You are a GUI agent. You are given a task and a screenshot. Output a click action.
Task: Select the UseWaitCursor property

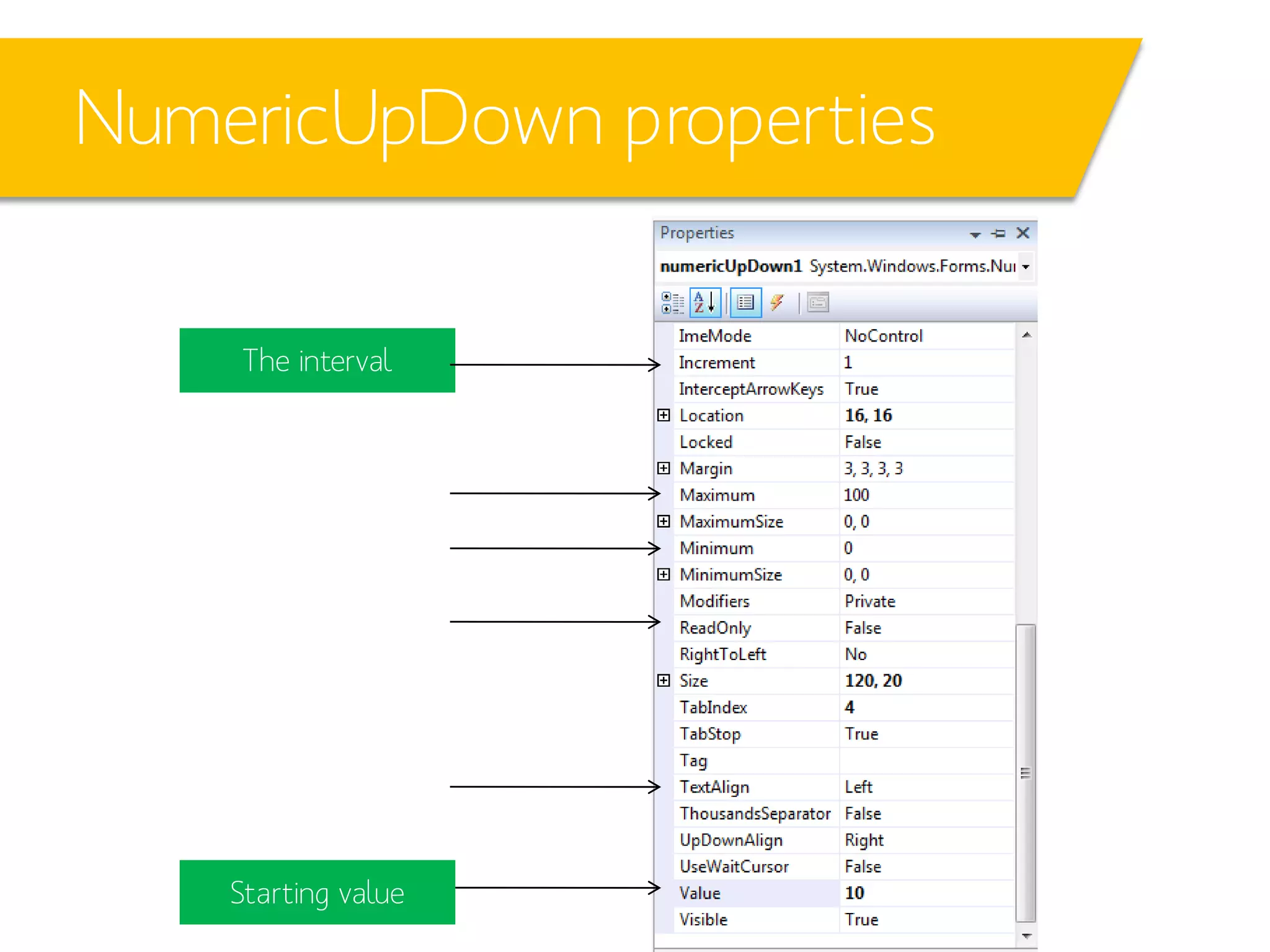pos(734,866)
